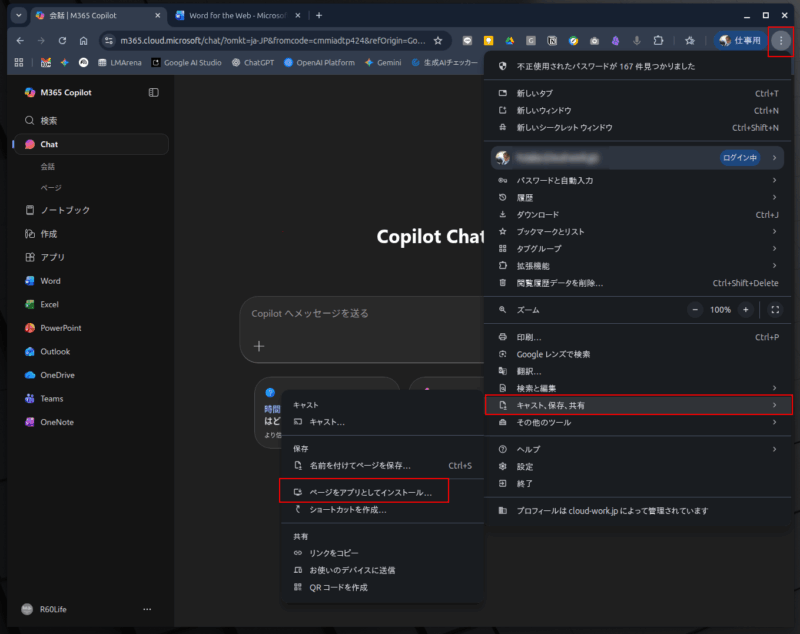Viewport: 800px width, 634px height.
Task: Open Teams from the sidebar
Action: 51,398
